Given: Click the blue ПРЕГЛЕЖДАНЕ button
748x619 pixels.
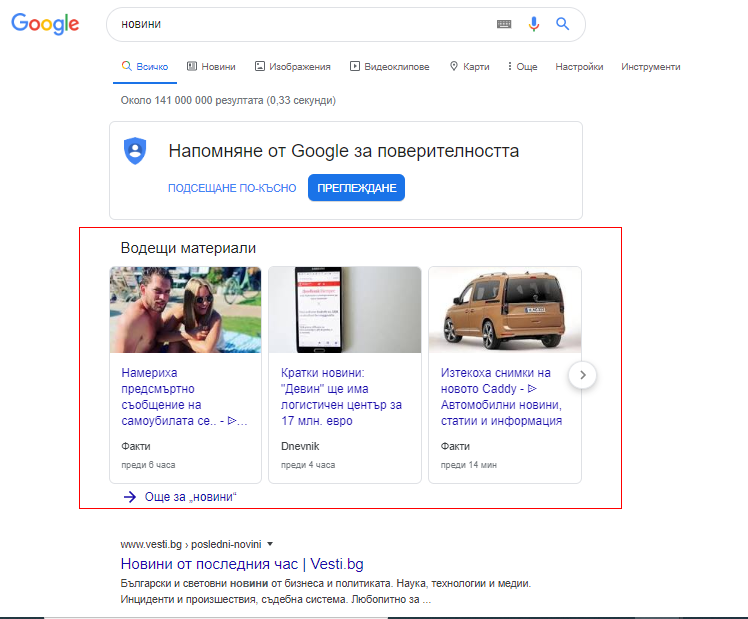Looking at the screenshot, I should click(356, 188).
